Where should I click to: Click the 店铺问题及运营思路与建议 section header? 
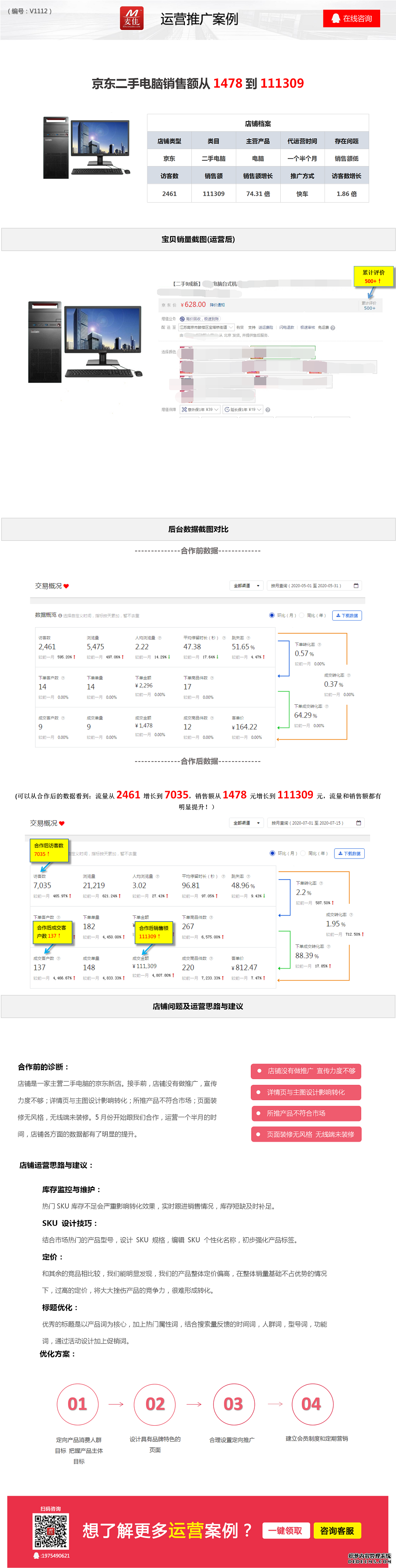pyautogui.click(x=198, y=1006)
